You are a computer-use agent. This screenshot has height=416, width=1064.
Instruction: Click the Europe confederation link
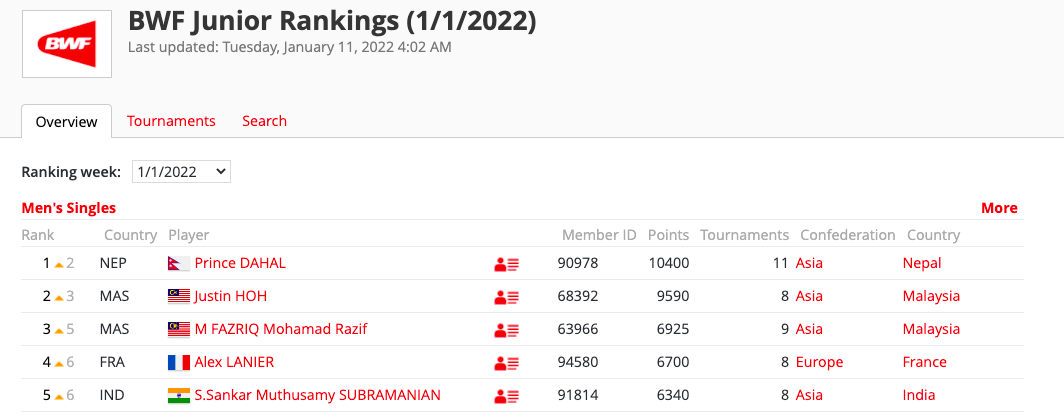pos(819,362)
